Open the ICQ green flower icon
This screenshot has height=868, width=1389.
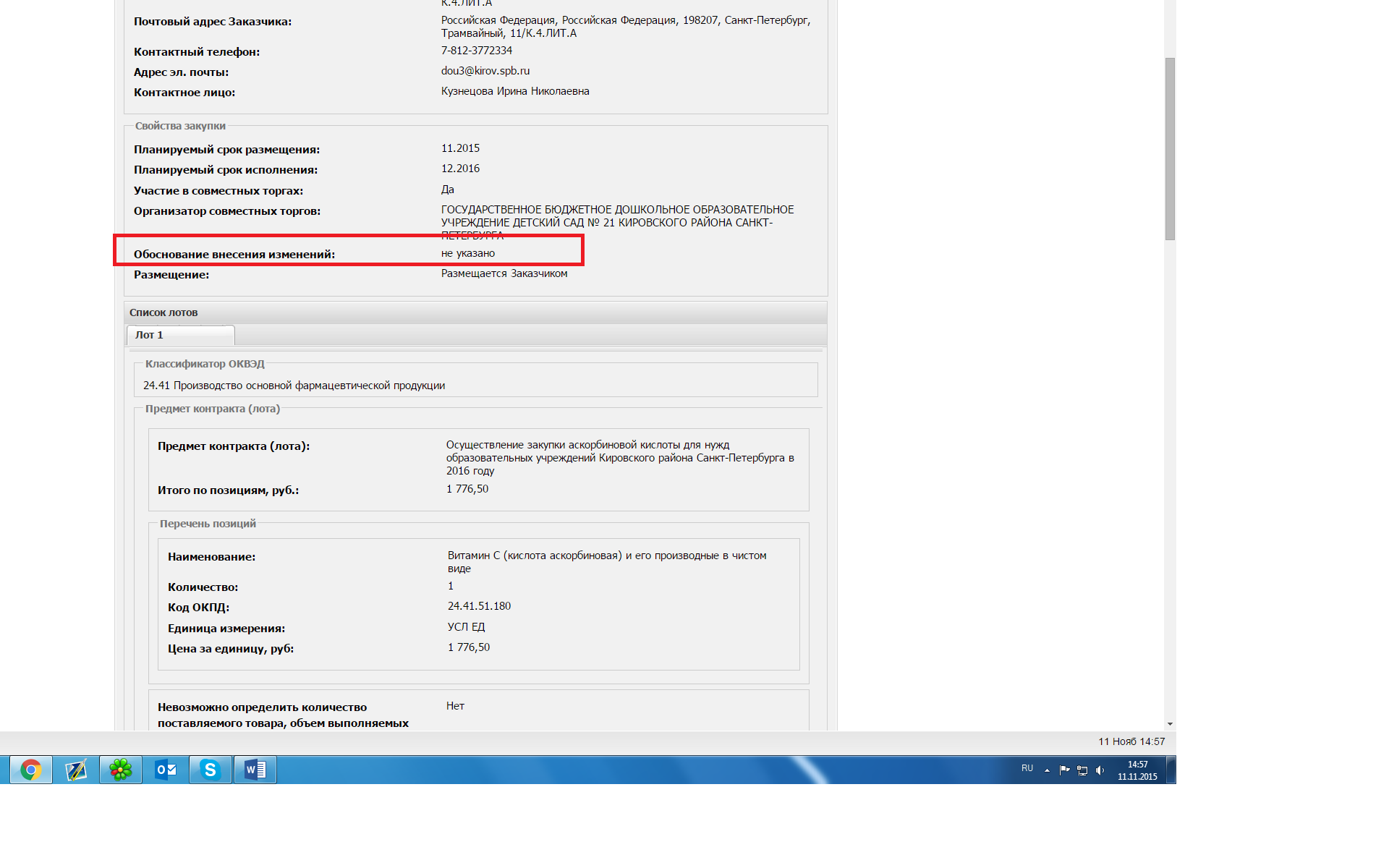pyautogui.click(x=121, y=770)
